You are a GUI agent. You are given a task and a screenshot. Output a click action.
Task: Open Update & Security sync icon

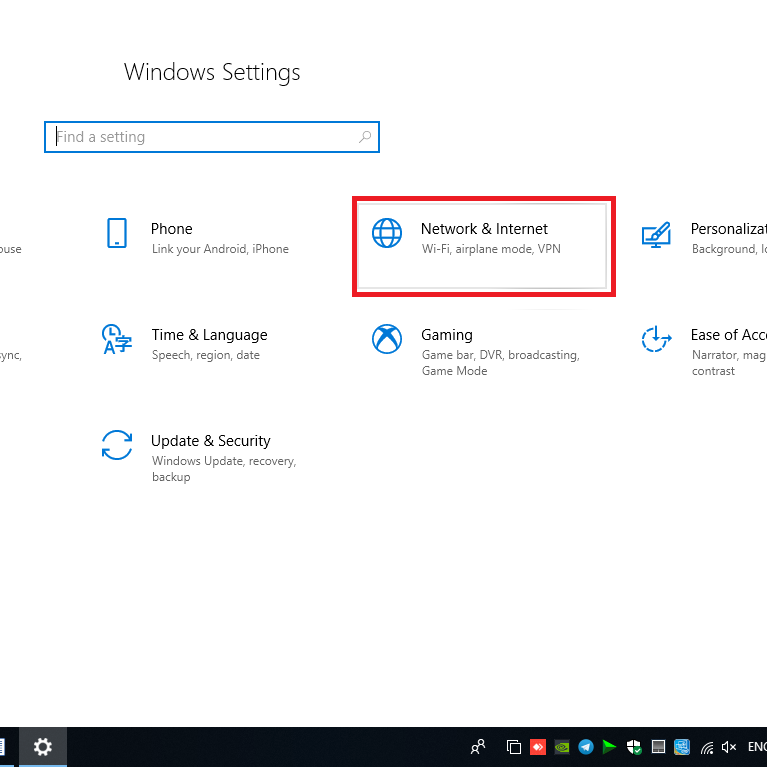[x=117, y=445]
